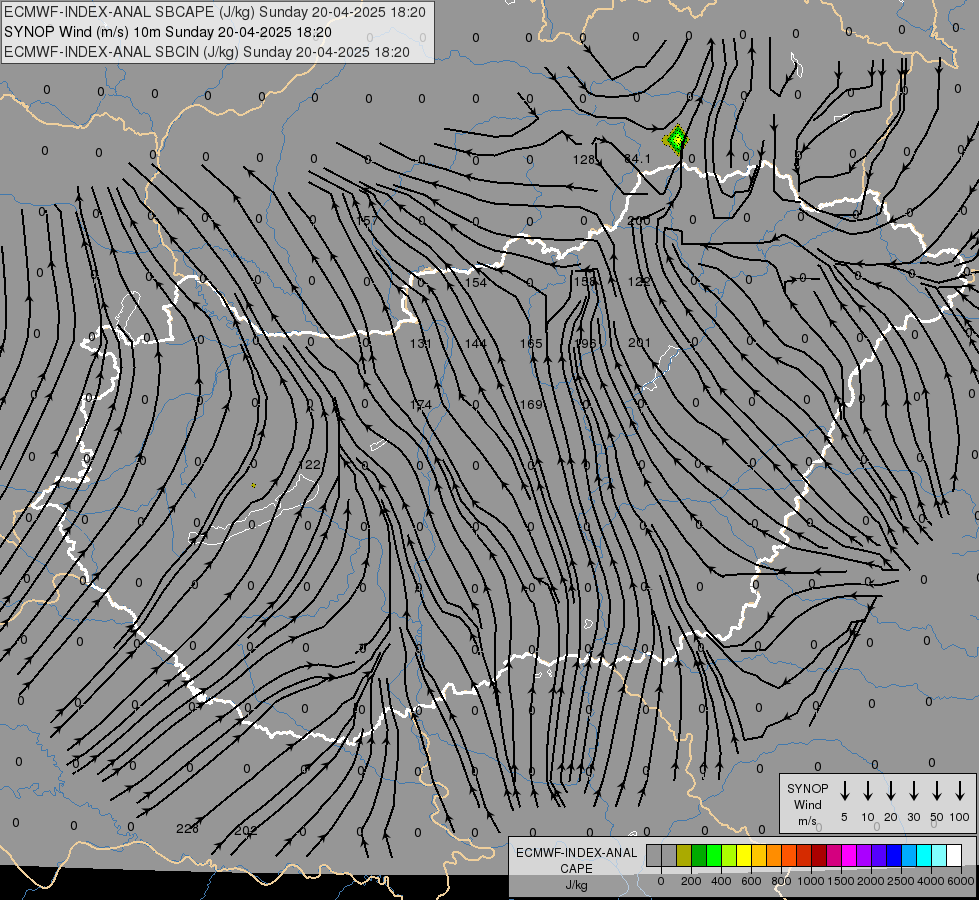Screen dimensions: 979x900
Task: Click the 174 CAPE value on map
Action: (x=420, y=405)
